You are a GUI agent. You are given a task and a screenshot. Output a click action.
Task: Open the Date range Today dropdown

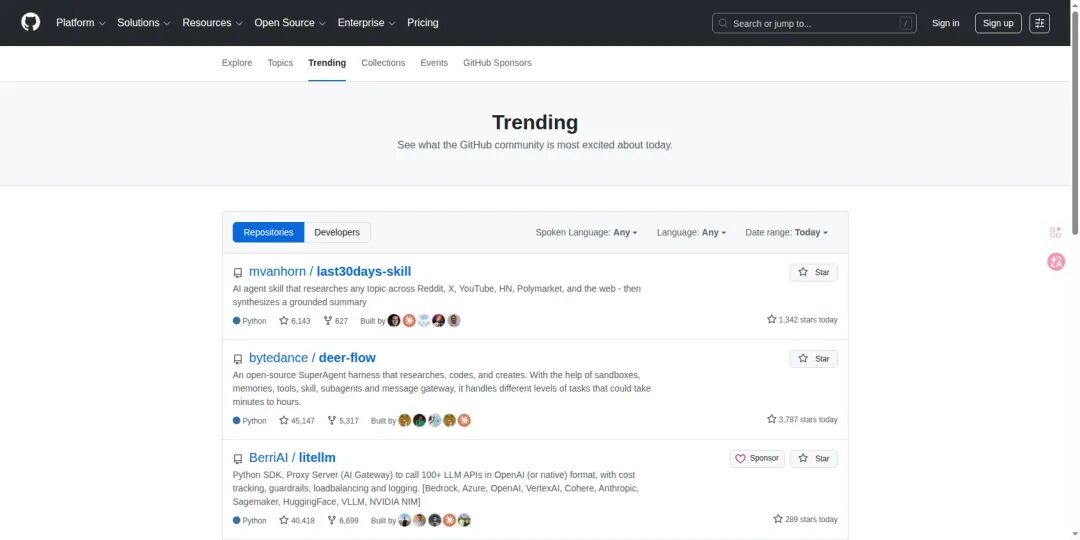(x=787, y=233)
